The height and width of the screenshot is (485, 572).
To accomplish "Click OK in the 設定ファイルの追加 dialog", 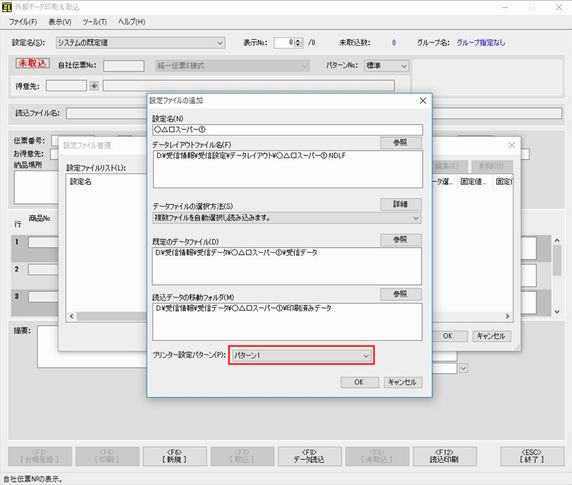I will pos(359,382).
